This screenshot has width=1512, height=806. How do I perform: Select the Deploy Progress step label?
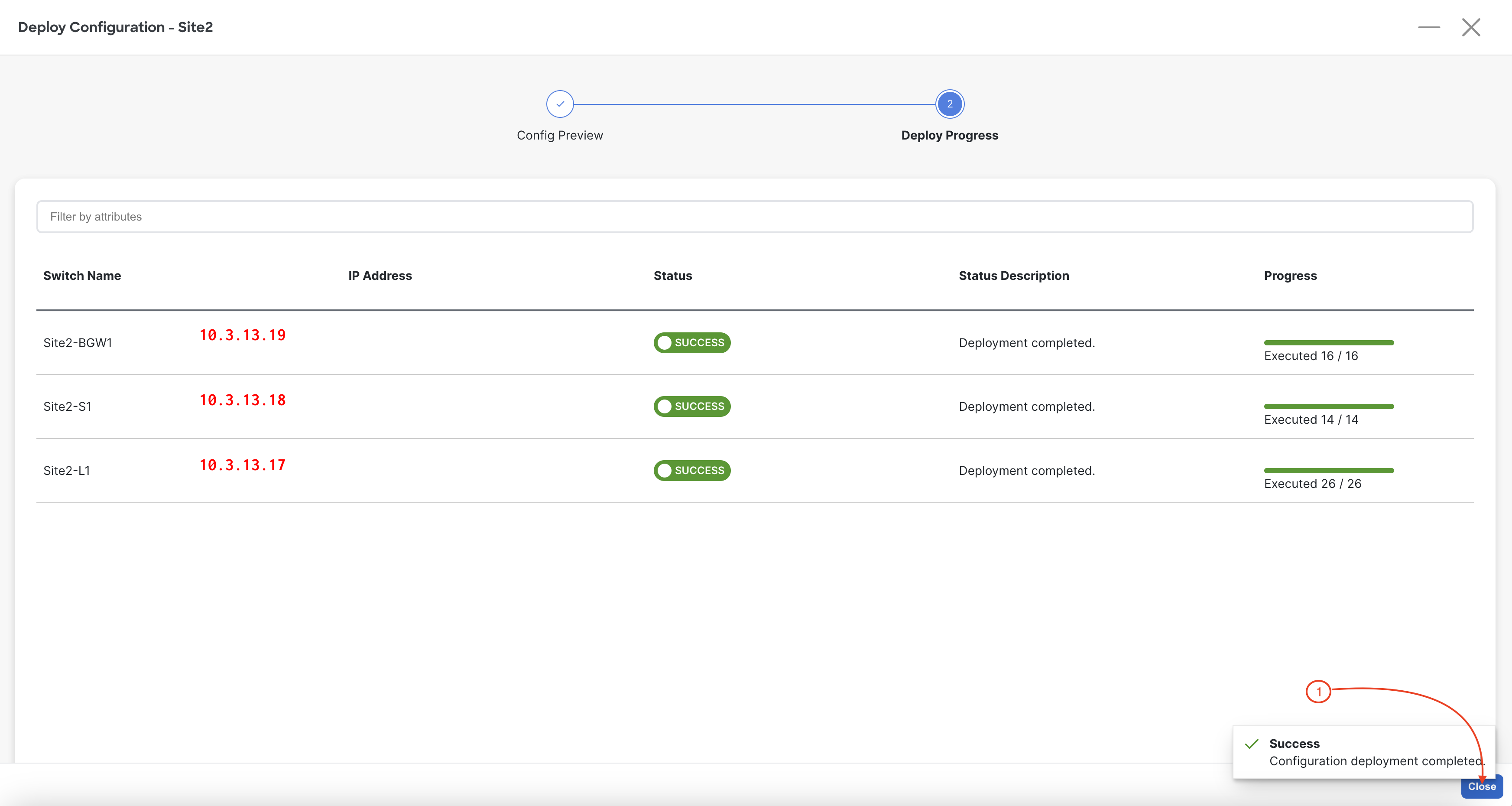pyautogui.click(x=949, y=135)
